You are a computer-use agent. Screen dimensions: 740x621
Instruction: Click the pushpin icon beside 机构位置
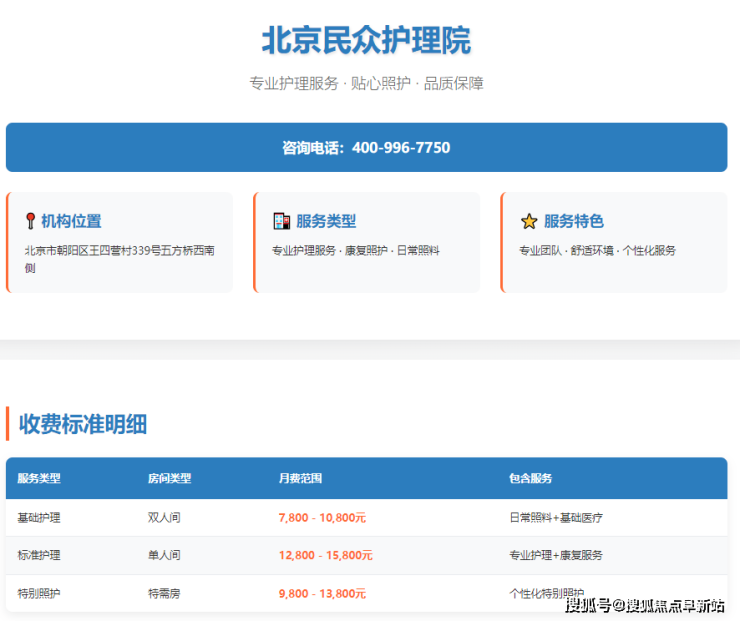pyautogui.click(x=31, y=221)
